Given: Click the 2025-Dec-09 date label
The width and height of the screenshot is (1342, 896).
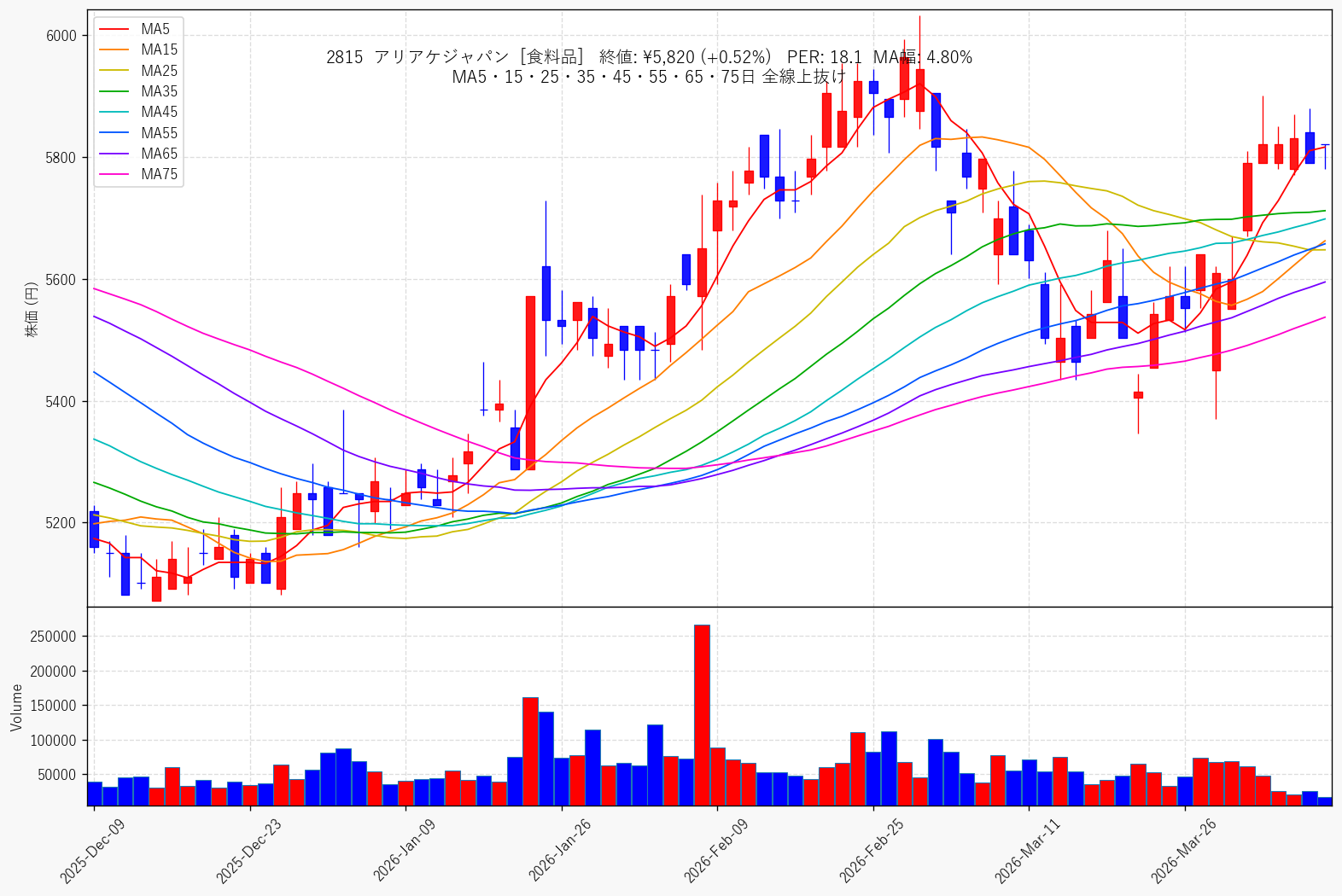Looking at the screenshot, I should click(91, 851).
